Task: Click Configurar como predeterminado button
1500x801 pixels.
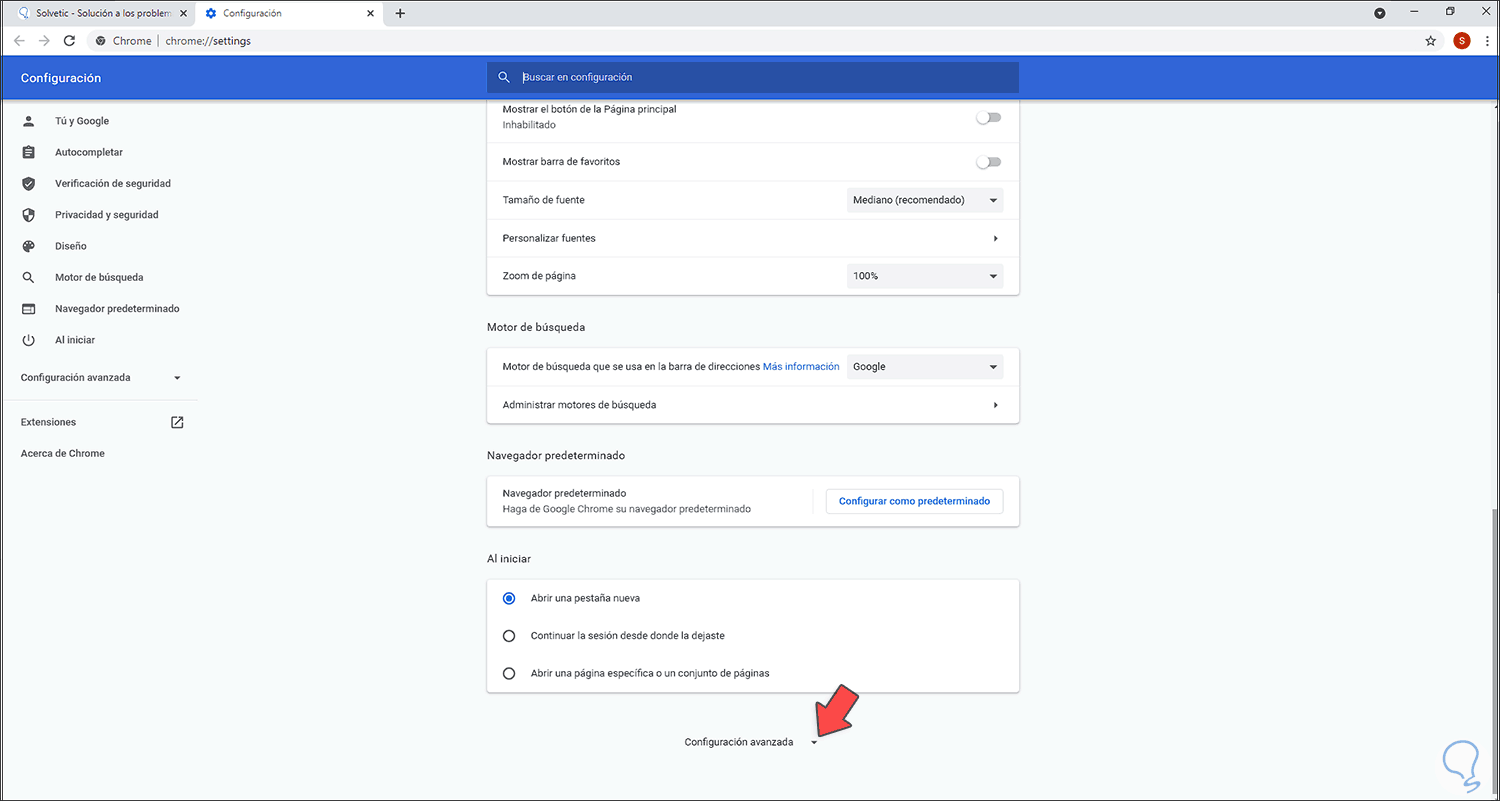Action: (914, 501)
